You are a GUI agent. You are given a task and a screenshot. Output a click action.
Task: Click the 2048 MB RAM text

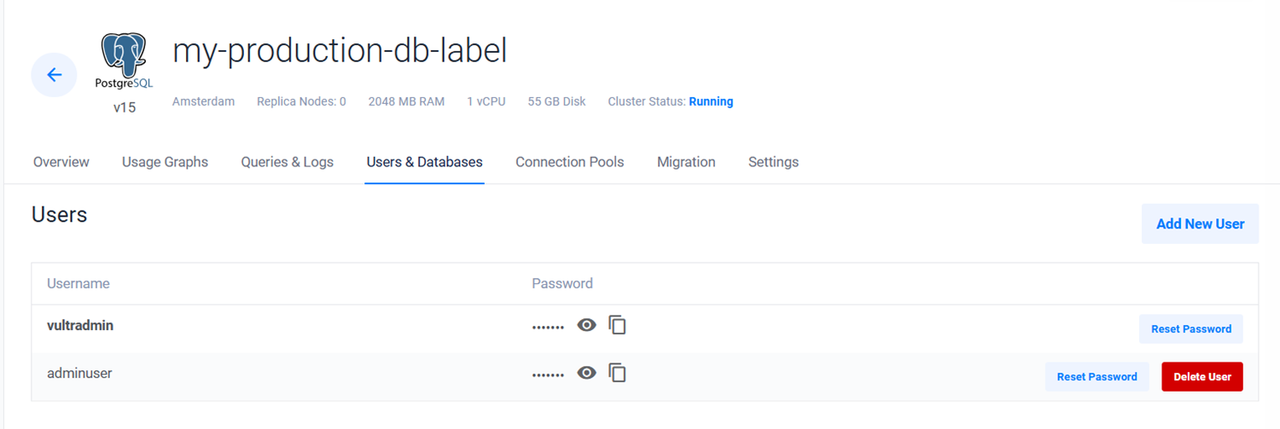pos(406,102)
